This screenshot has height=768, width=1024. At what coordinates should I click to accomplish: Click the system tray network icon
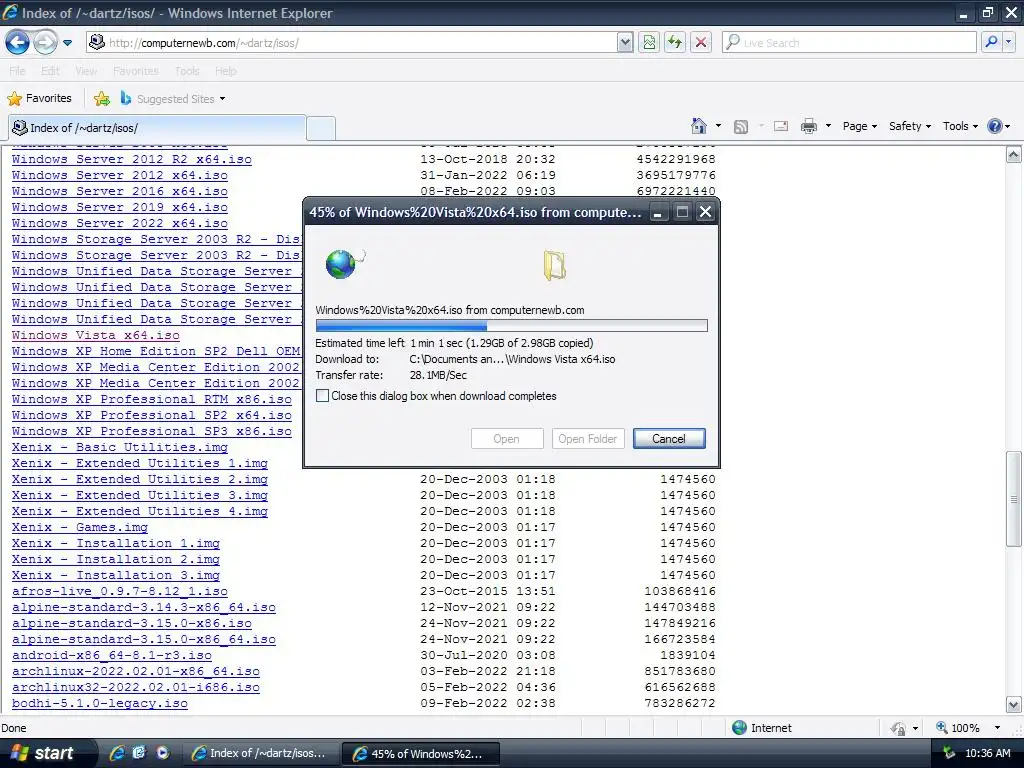949,753
